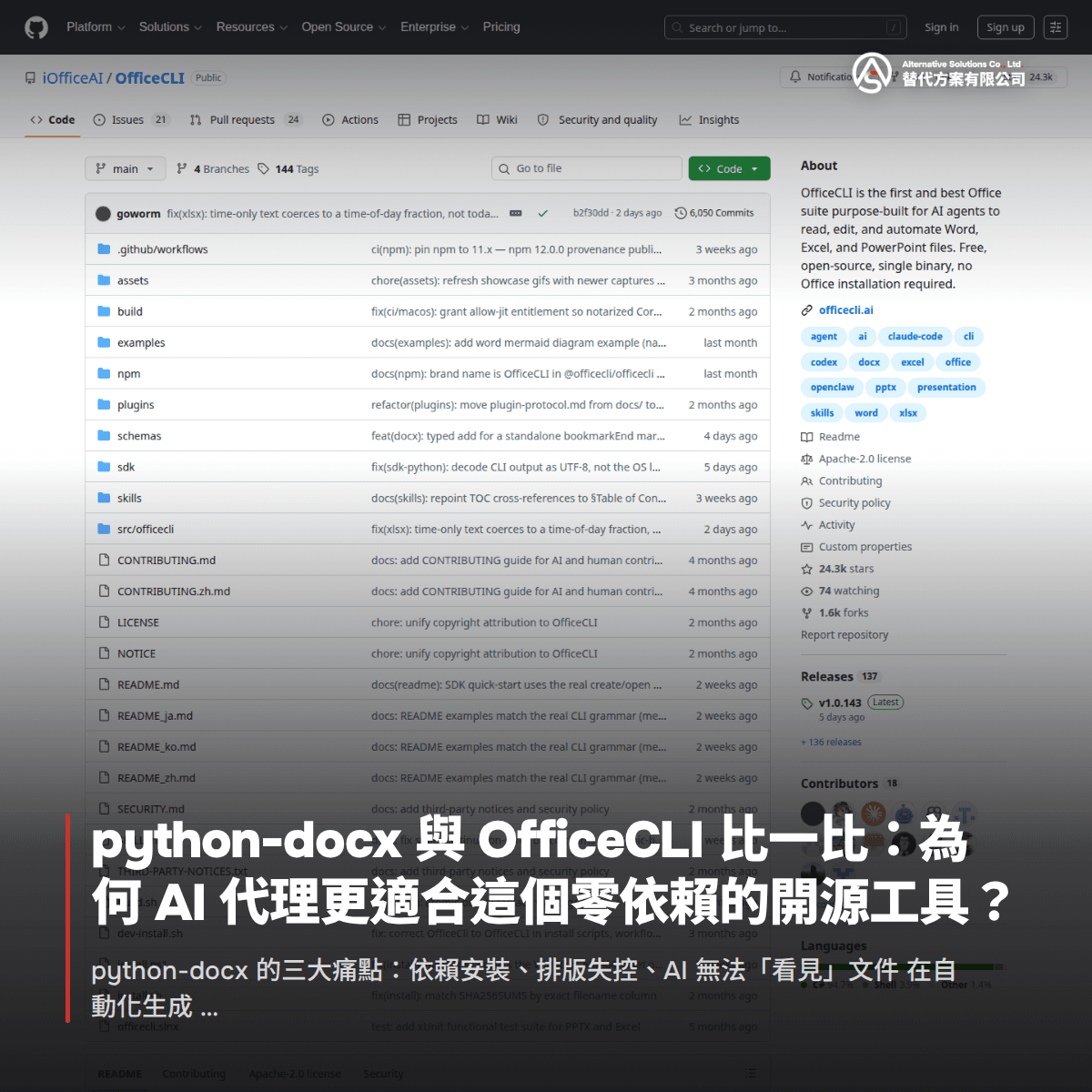Image resolution: width=1092 pixels, height=1092 pixels.
Task: Go to the Pricing page
Action: [x=501, y=27]
